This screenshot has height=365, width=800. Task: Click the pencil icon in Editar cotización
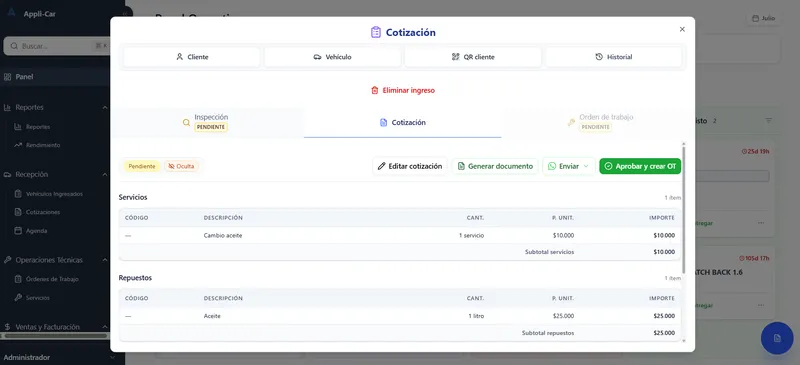[x=382, y=166]
